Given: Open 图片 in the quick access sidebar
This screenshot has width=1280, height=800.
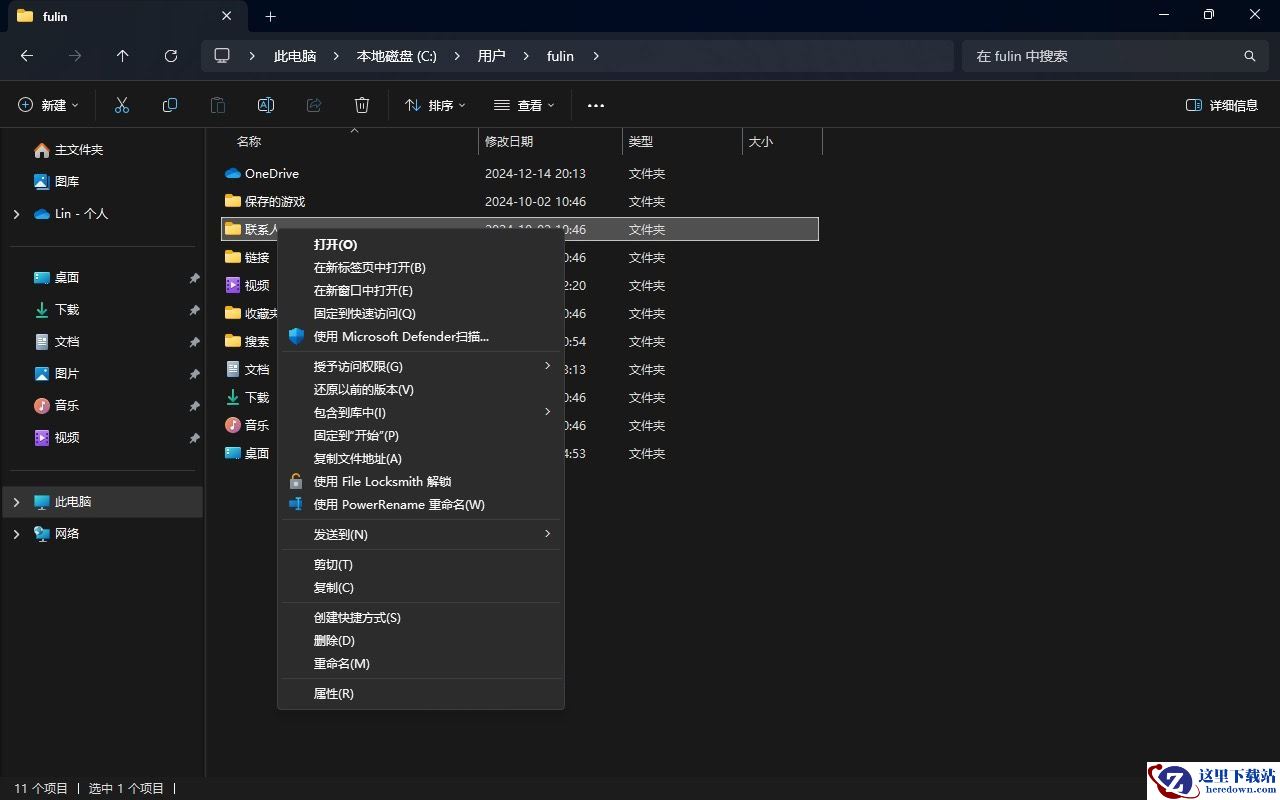Looking at the screenshot, I should click(x=56, y=373).
